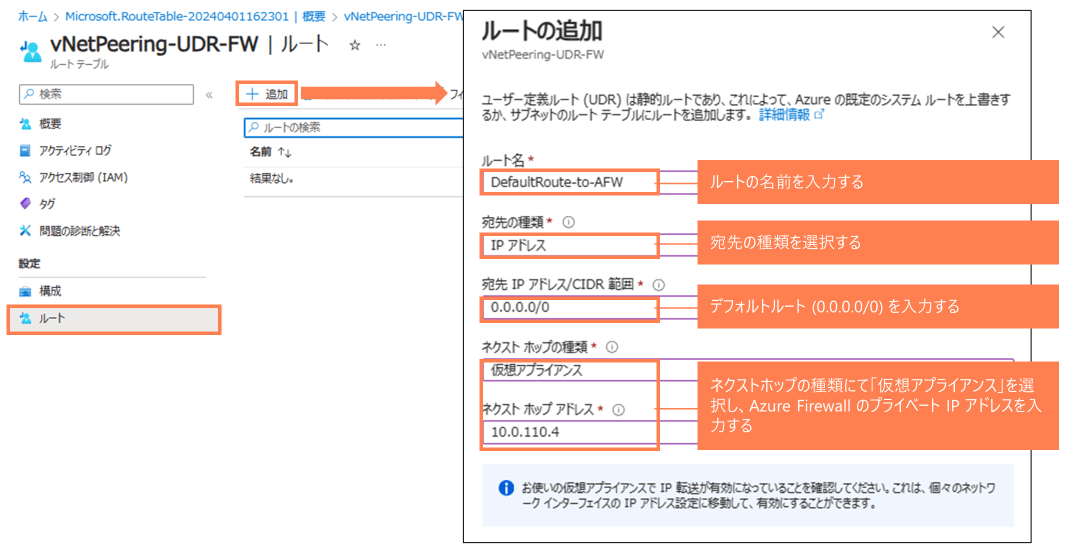1071x551 pixels.
Task: Click the ルートの追加 panel title
Action: pos(542,31)
